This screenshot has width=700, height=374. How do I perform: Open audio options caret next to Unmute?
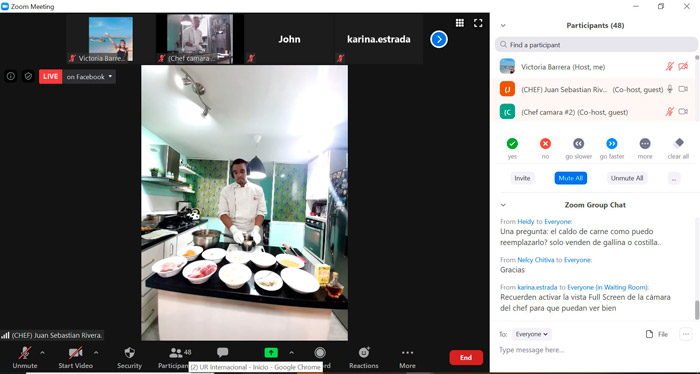tap(42, 353)
